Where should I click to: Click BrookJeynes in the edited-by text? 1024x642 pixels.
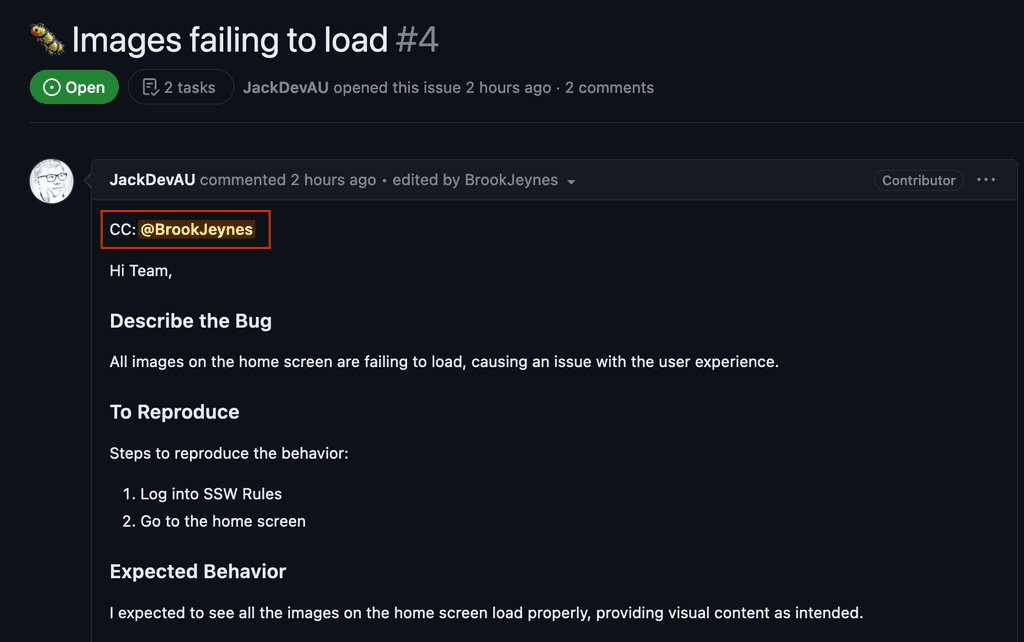click(x=512, y=180)
